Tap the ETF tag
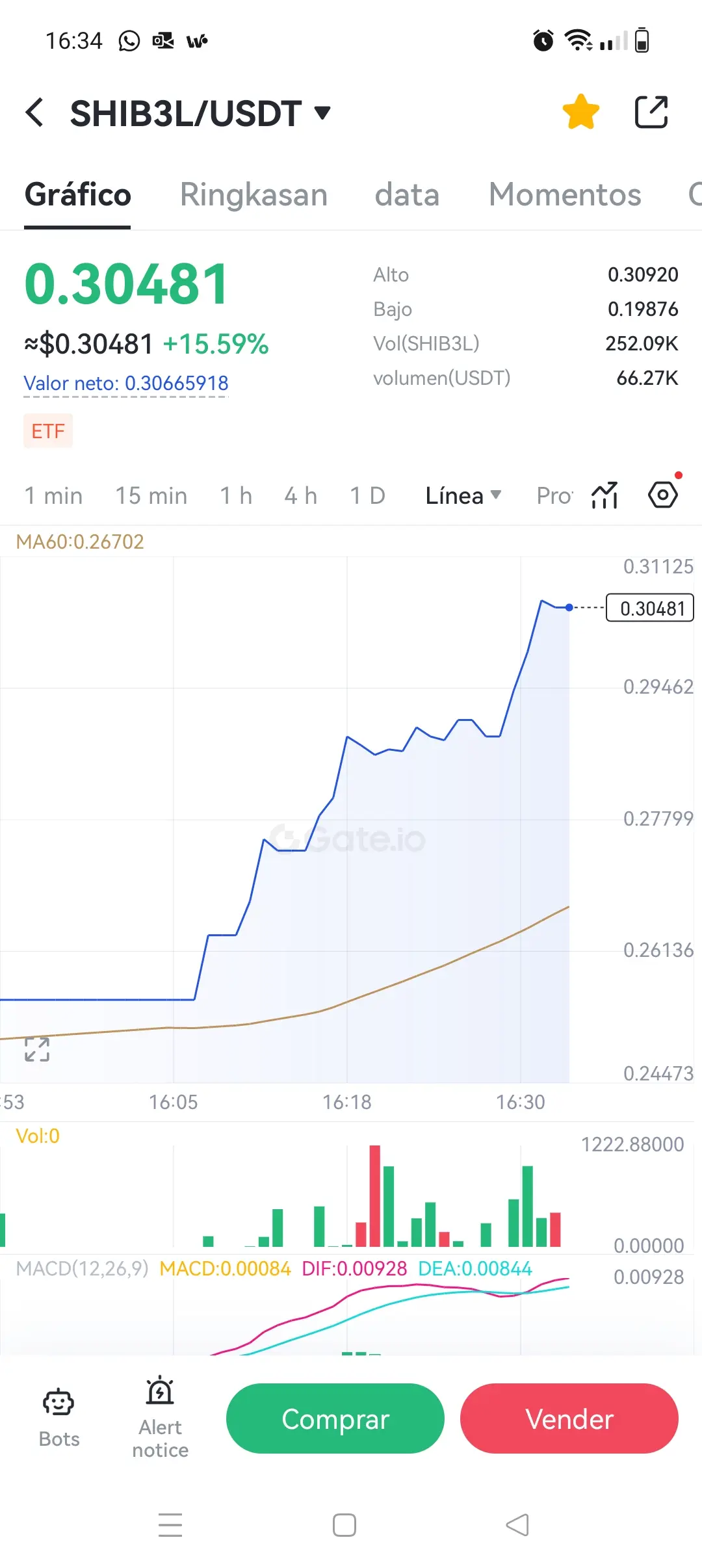702x1568 pixels. [x=48, y=431]
